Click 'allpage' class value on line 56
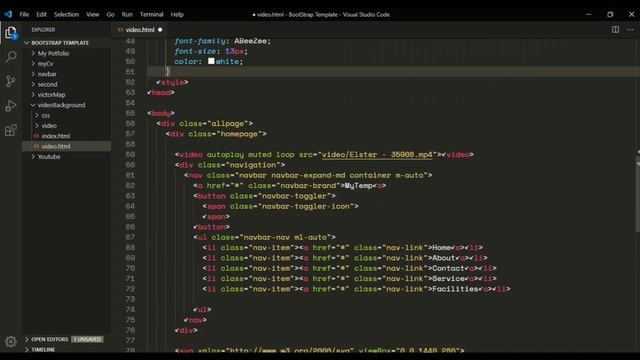Image resolution: width=640 pixels, height=360 pixels. tap(228, 124)
